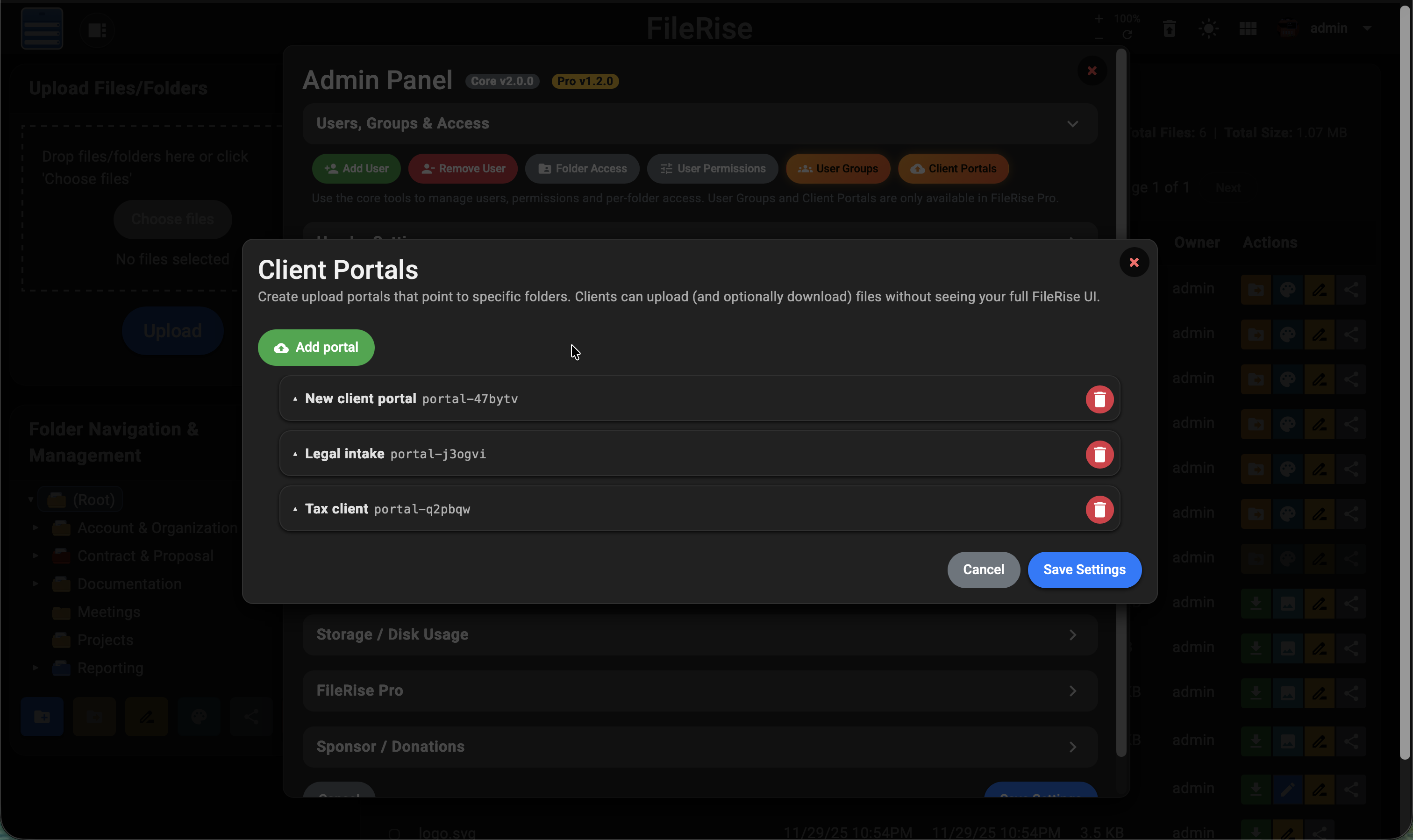
Task: Switch to grid view layout
Action: [x=1248, y=28]
